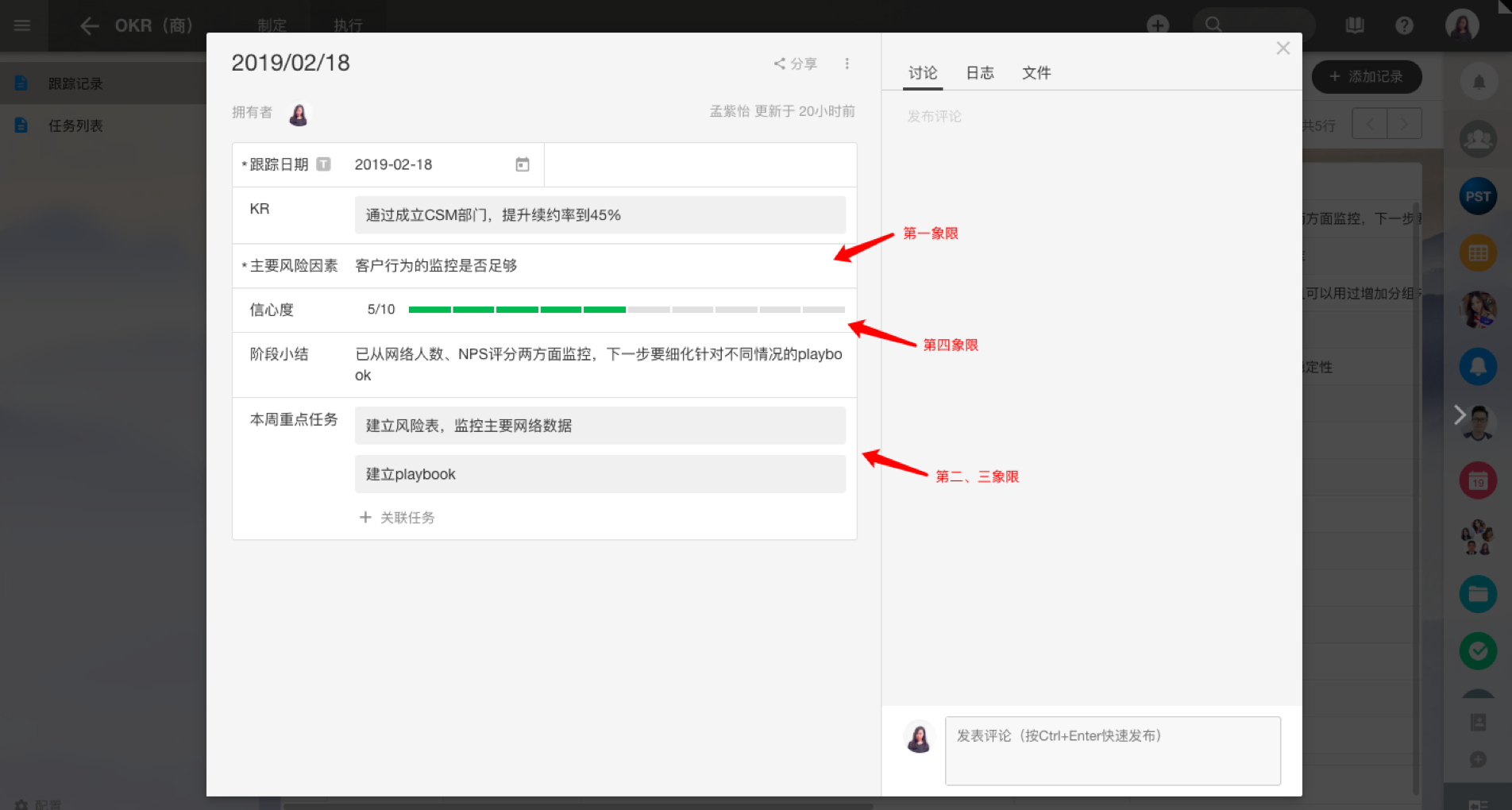Switch to the 日志 tab
The width and height of the screenshot is (1512, 810).
[x=979, y=73]
